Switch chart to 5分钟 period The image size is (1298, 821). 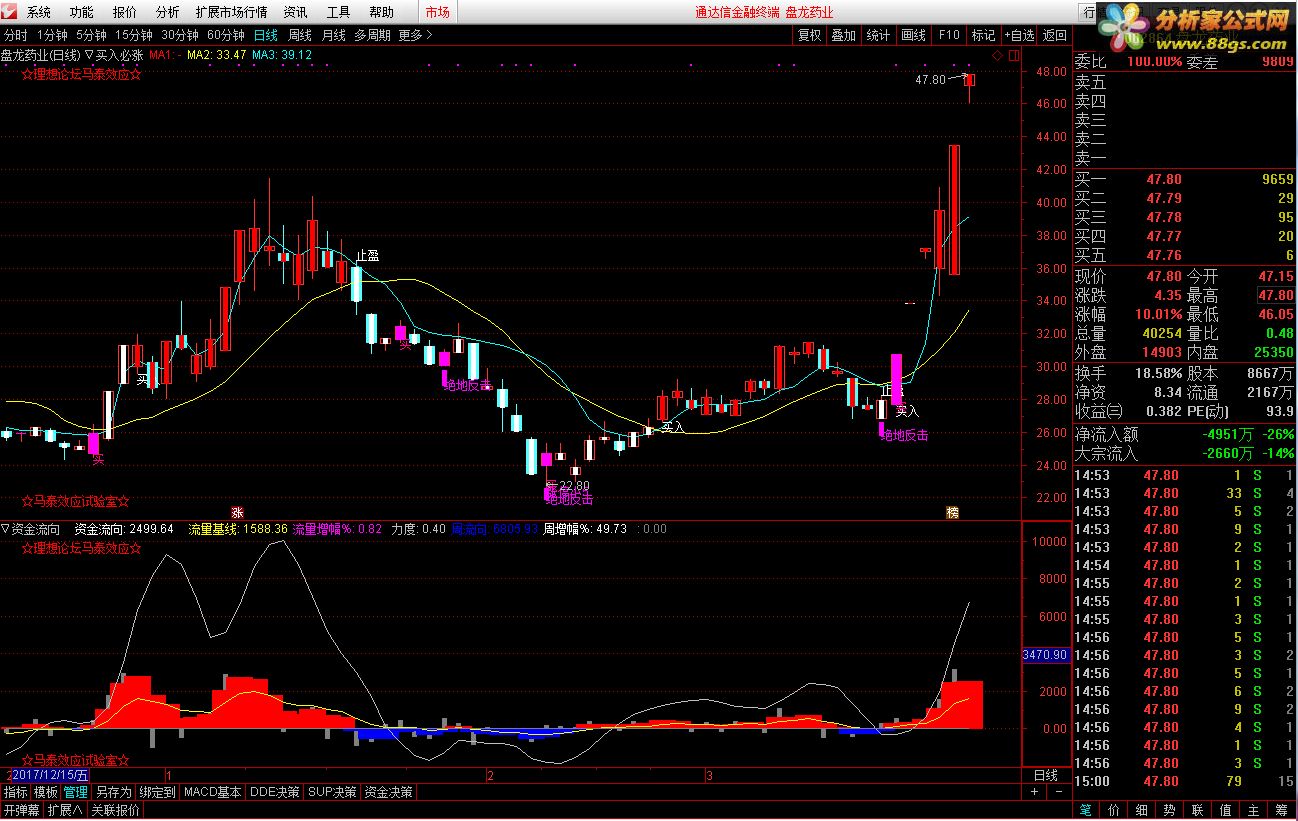(x=92, y=34)
